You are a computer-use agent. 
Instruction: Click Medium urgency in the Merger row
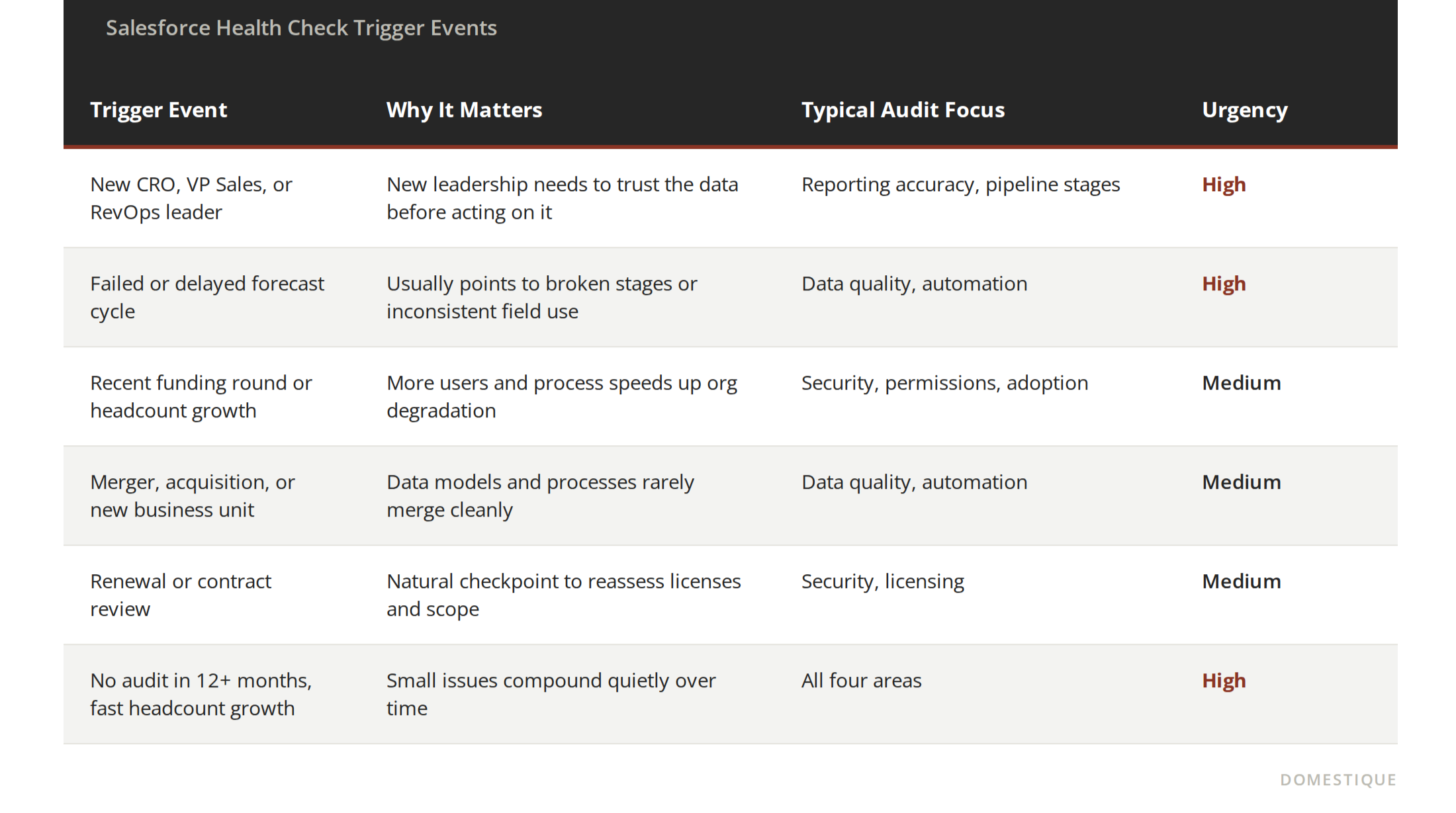click(1242, 482)
